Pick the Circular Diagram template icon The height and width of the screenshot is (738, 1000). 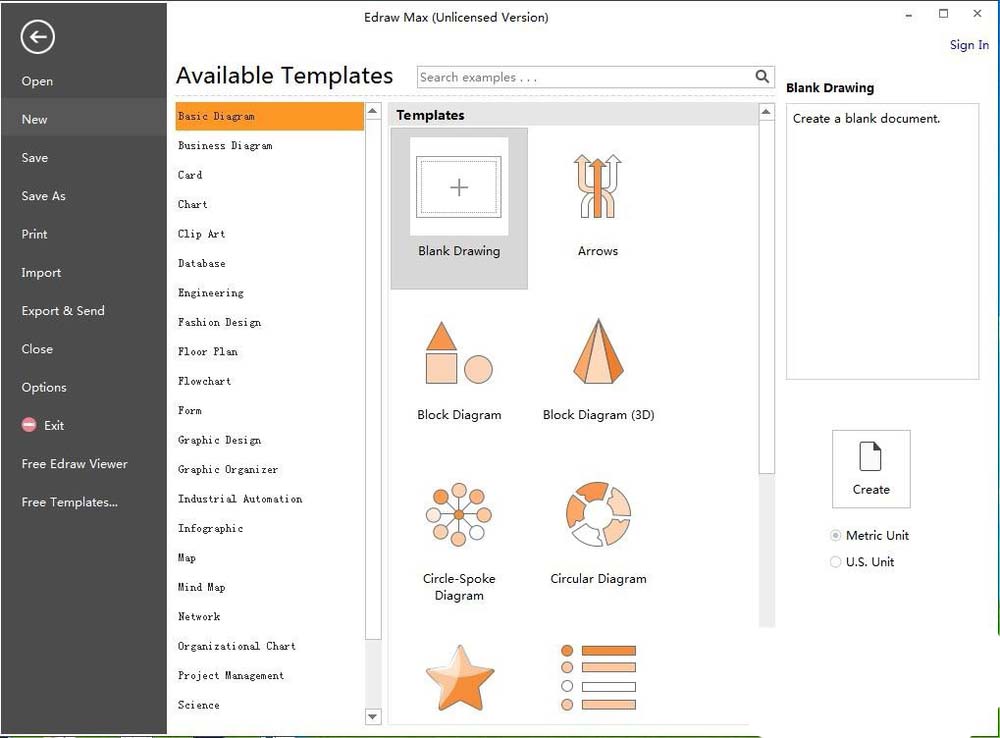(x=598, y=514)
